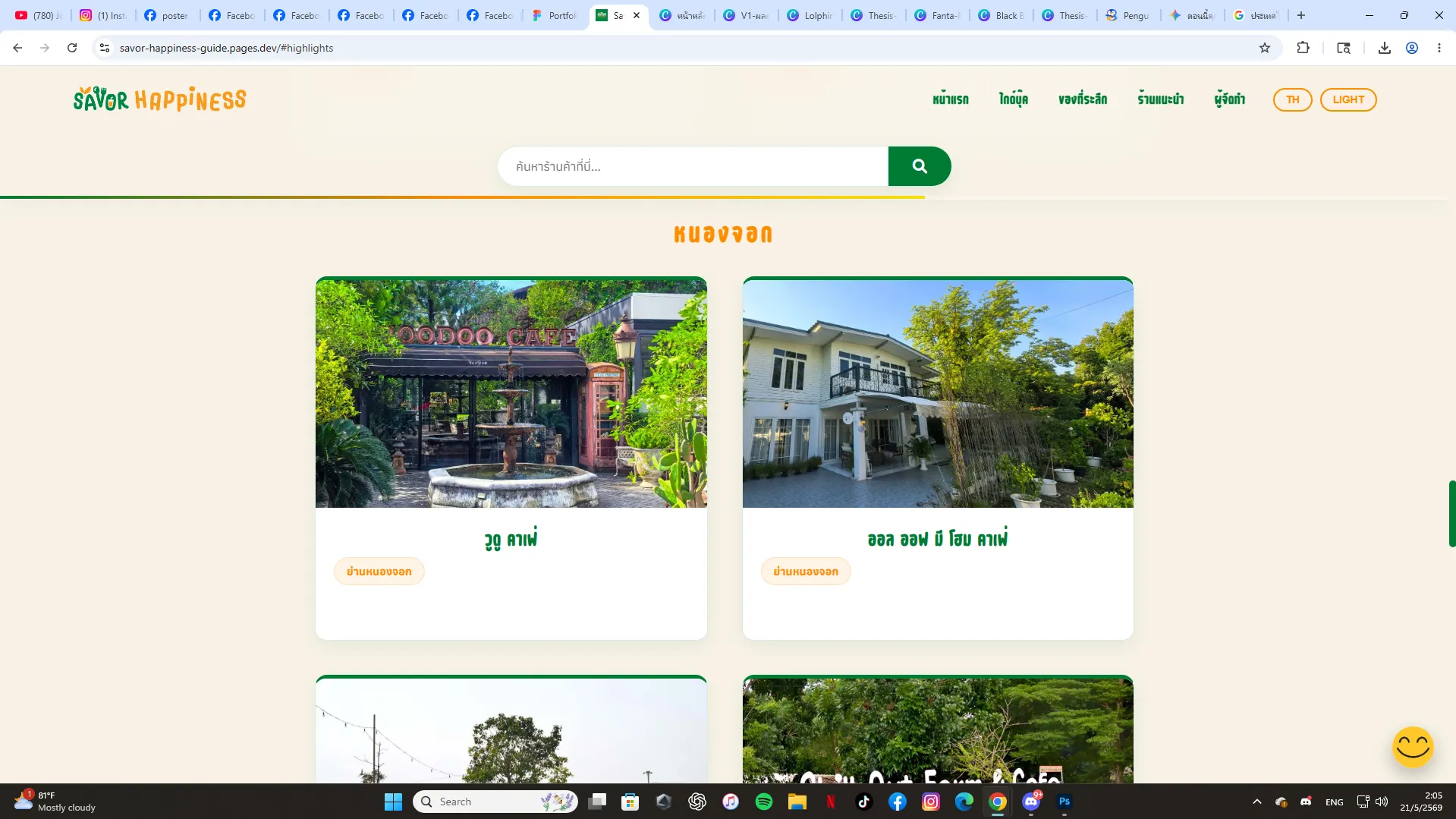This screenshot has height=819, width=1456.
Task: Click the Chill Out Farm & Cafe photo
Action: pos(938,730)
